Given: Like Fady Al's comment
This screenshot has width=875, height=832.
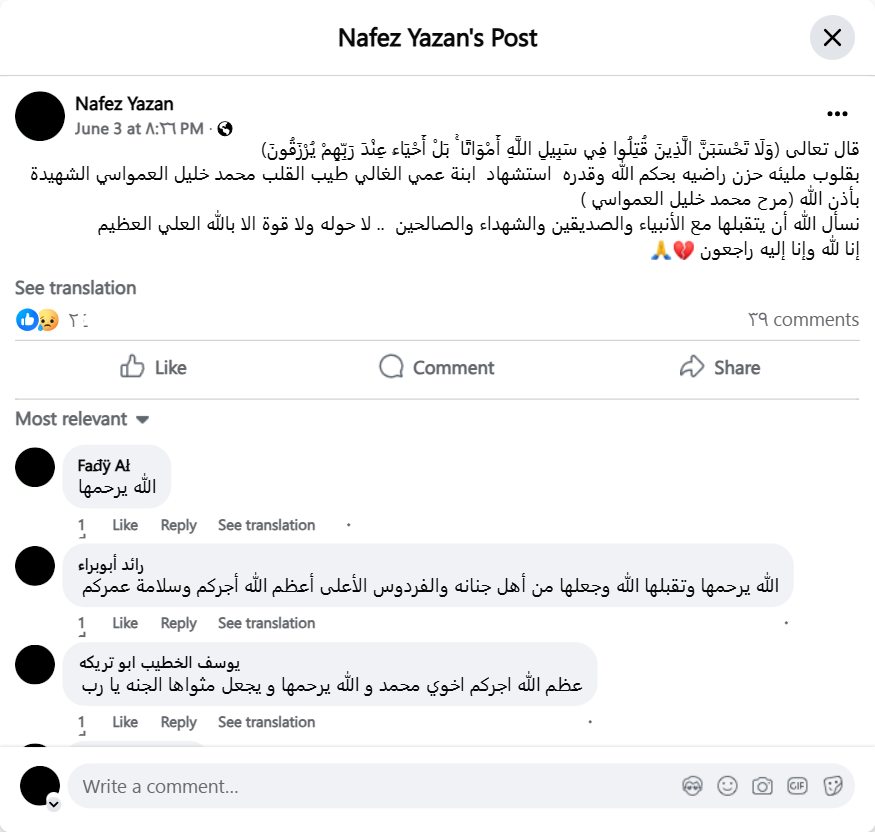Looking at the screenshot, I should [125, 525].
